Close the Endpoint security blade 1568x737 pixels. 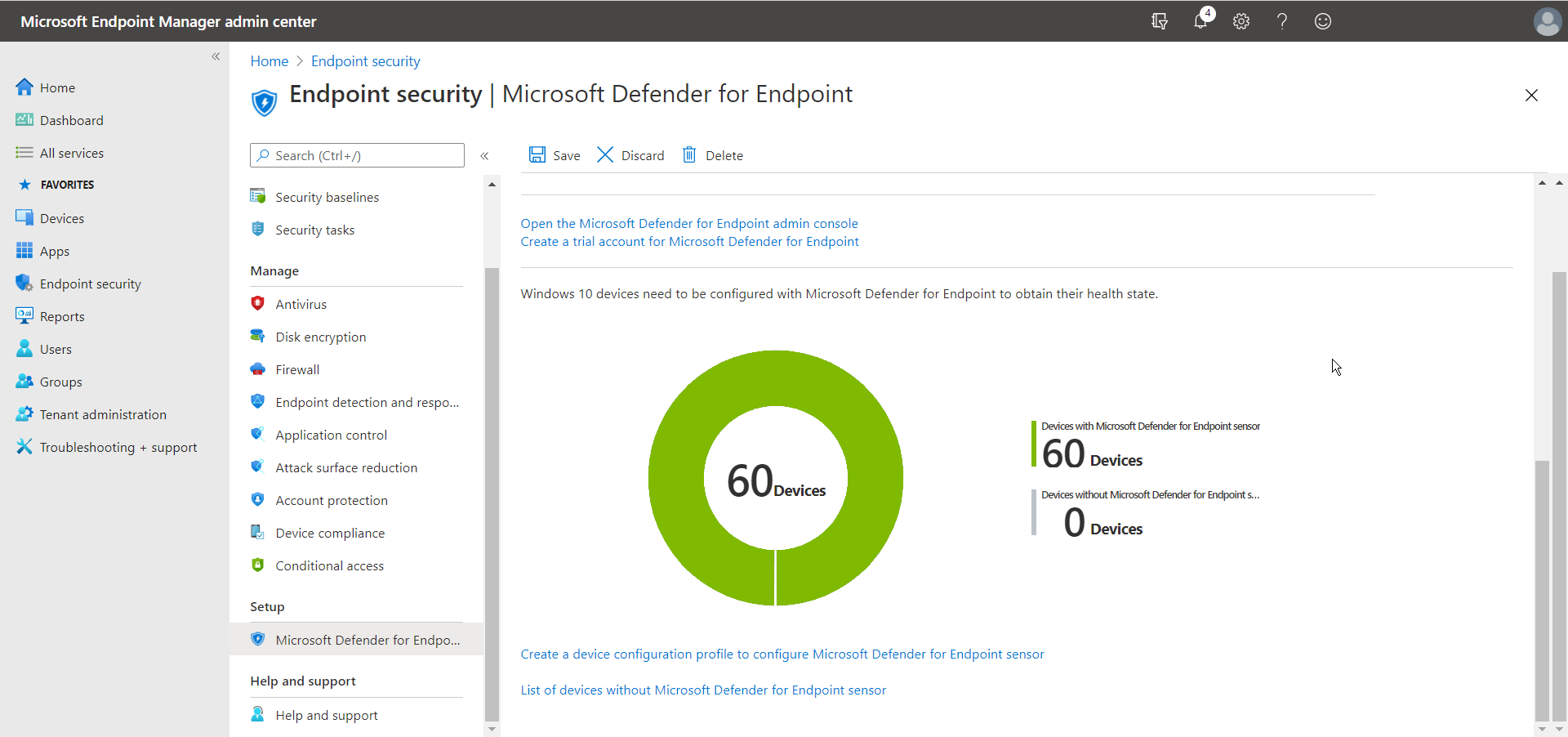point(1531,95)
